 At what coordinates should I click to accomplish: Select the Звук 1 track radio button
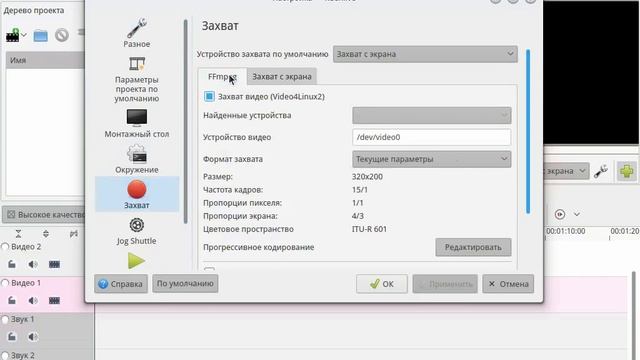5,319
